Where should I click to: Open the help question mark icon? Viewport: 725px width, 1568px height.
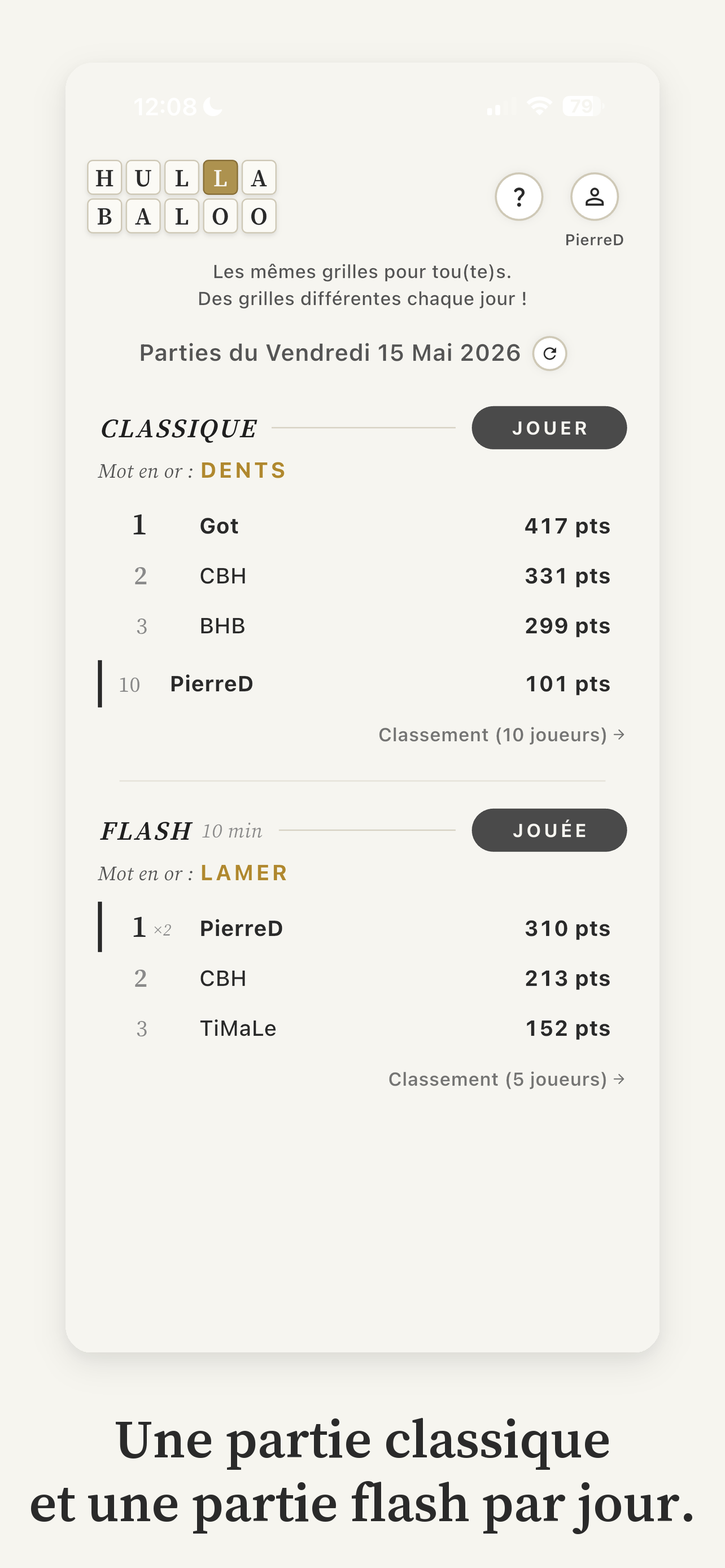coord(519,196)
